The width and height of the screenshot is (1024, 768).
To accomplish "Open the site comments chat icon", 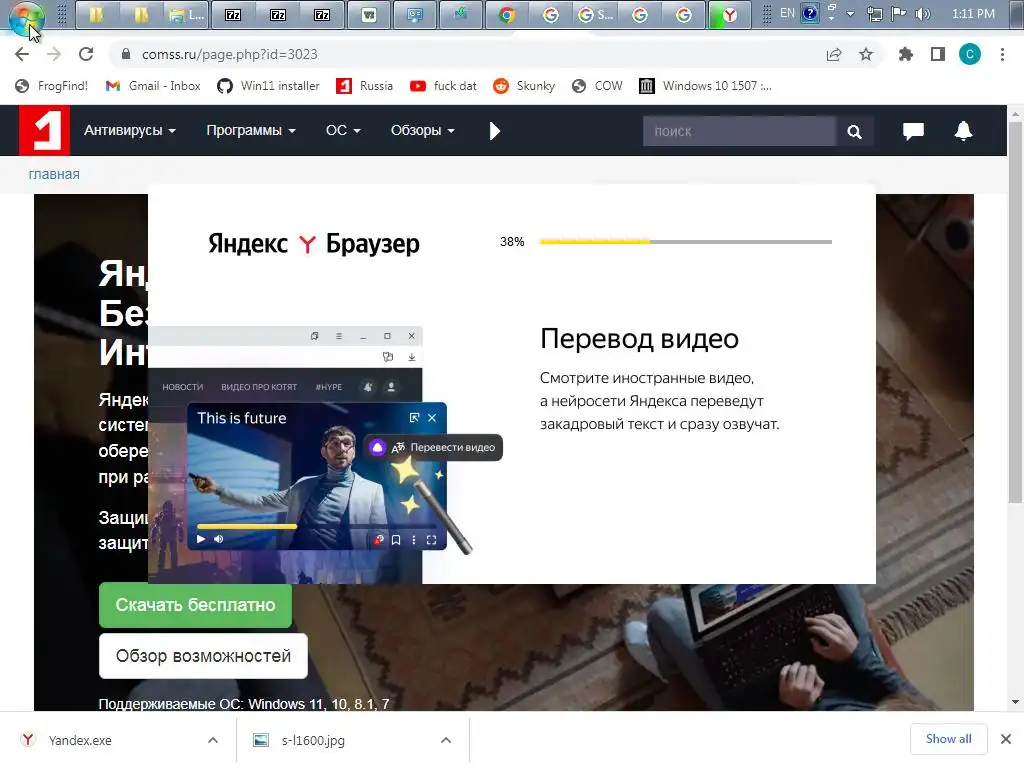I will click(x=913, y=131).
